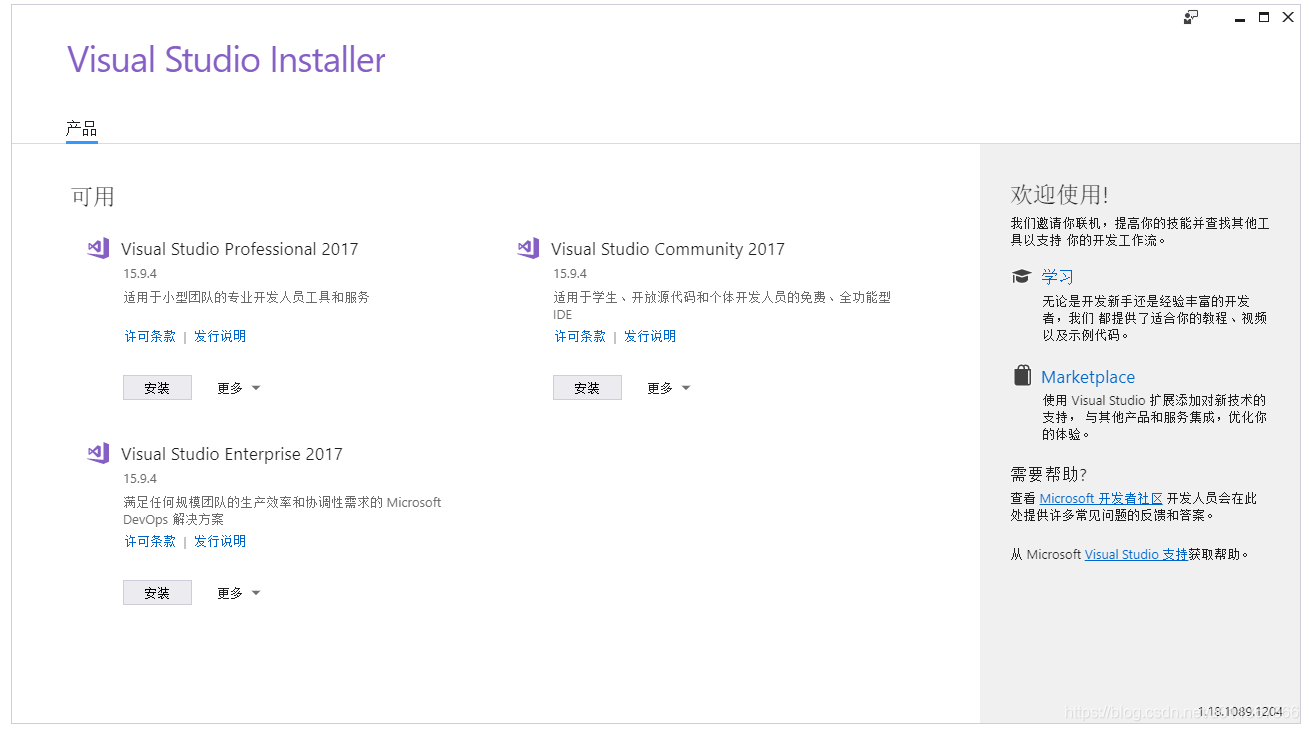Viewport: 1309px width, 731px height.
Task: Open 发行说明 link under Community 2017
Action: click(650, 336)
